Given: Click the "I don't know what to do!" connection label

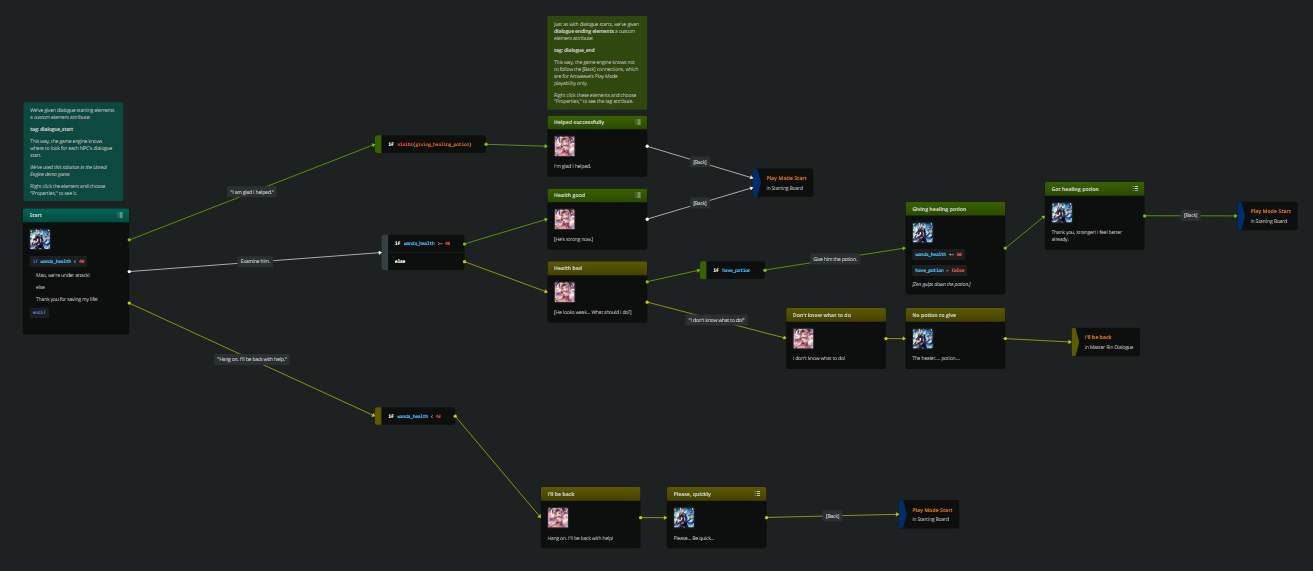Looking at the screenshot, I should (716, 320).
